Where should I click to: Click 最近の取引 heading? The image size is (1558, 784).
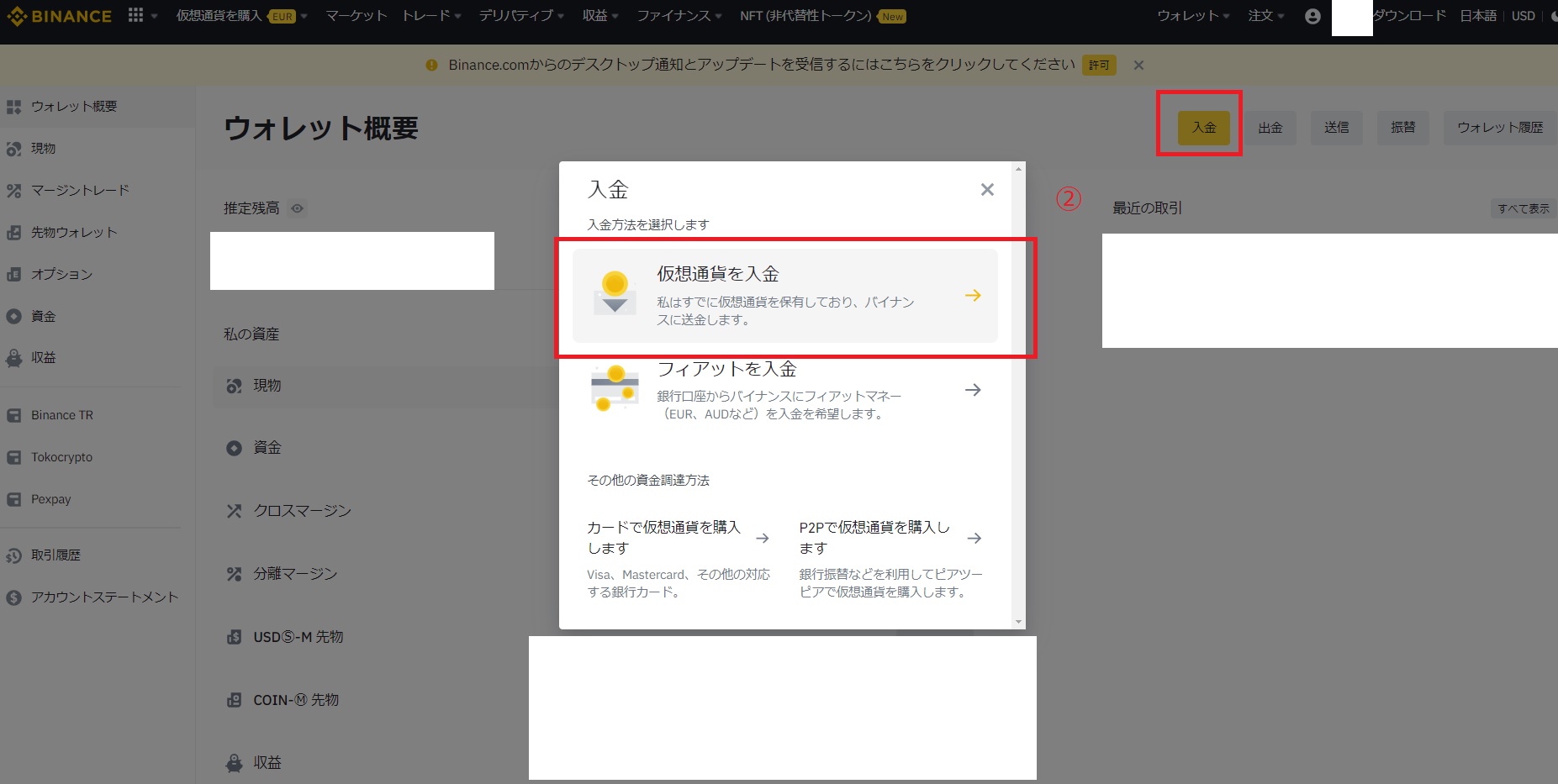[1147, 208]
